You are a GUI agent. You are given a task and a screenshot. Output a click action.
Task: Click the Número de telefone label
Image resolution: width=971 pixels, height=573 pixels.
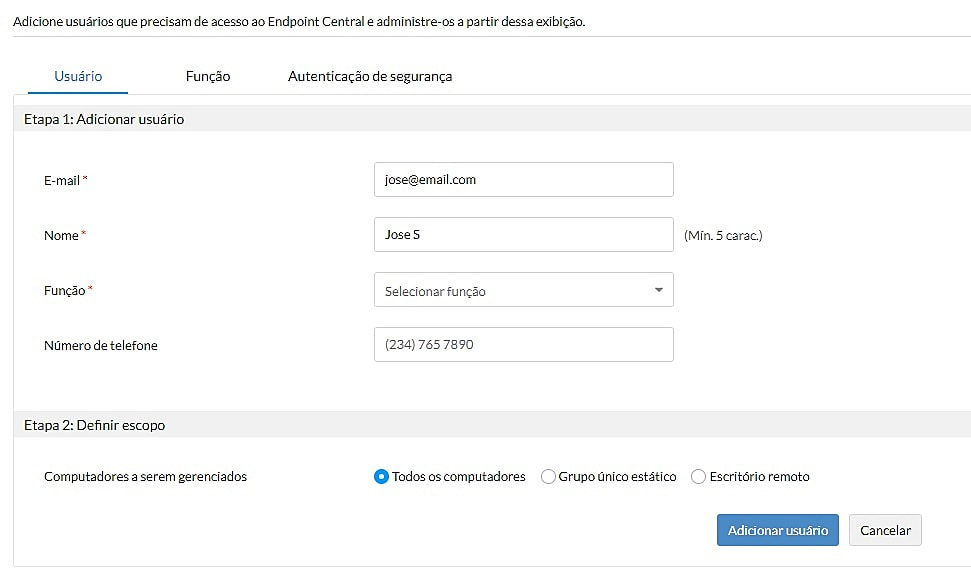point(101,346)
